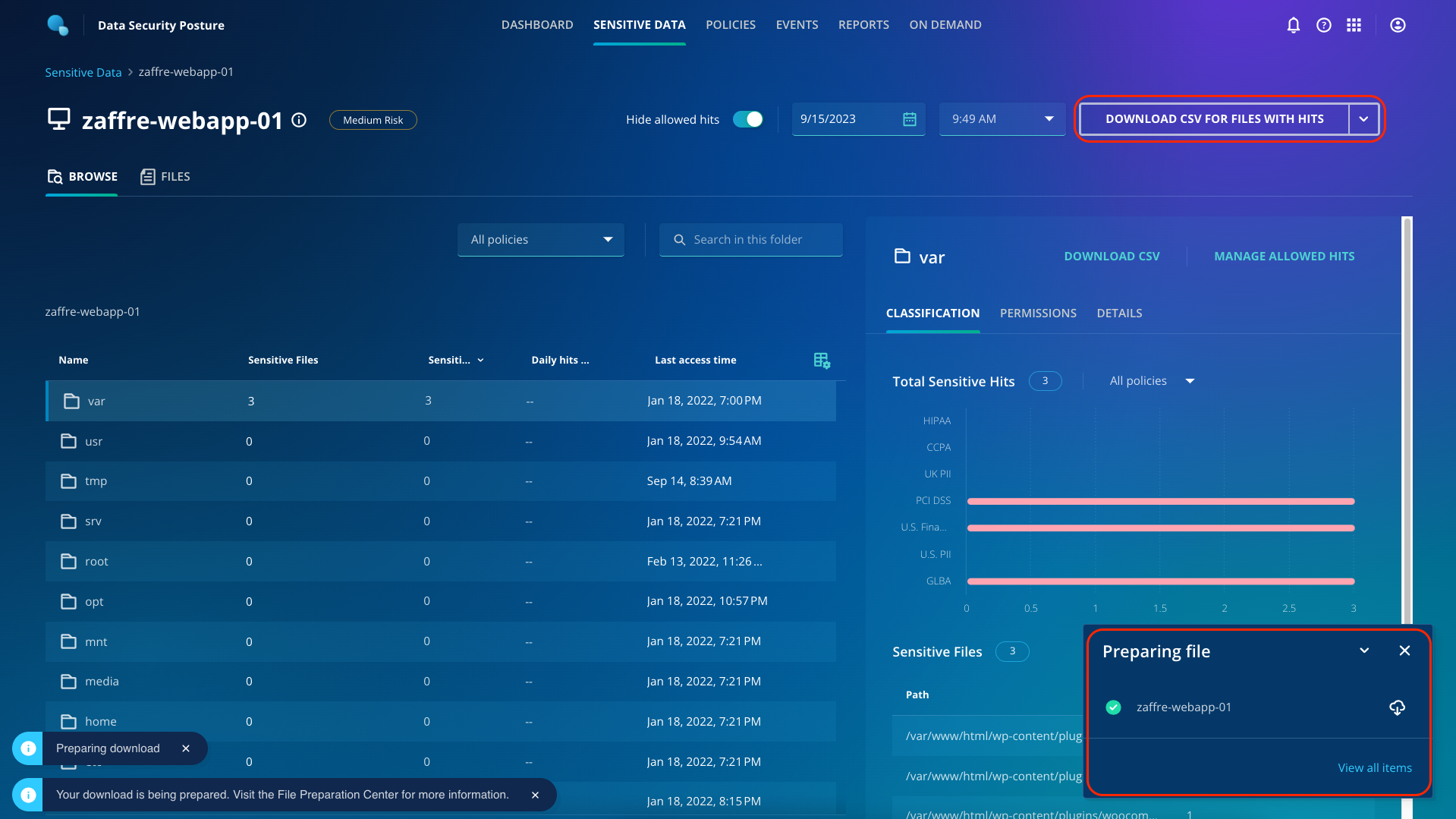
Task: Open the notifications bell
Action: pyautogui.click(x=1294, y=25)
